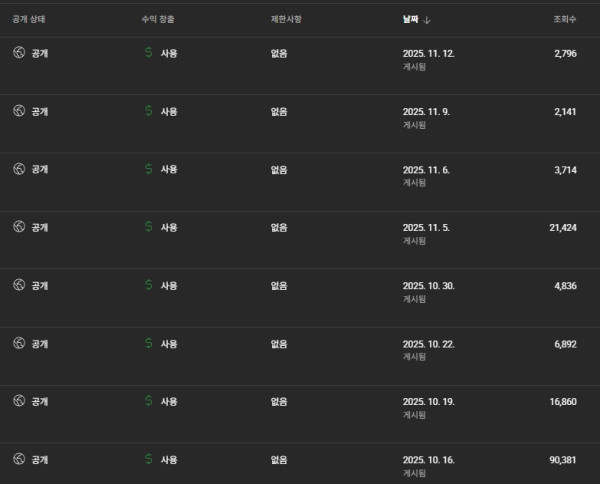Sort by the 날짜 column header

(410, 19)
